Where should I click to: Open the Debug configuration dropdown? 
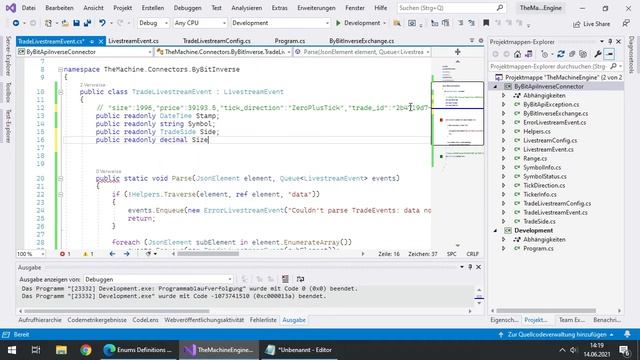click(x=153, y=23)
